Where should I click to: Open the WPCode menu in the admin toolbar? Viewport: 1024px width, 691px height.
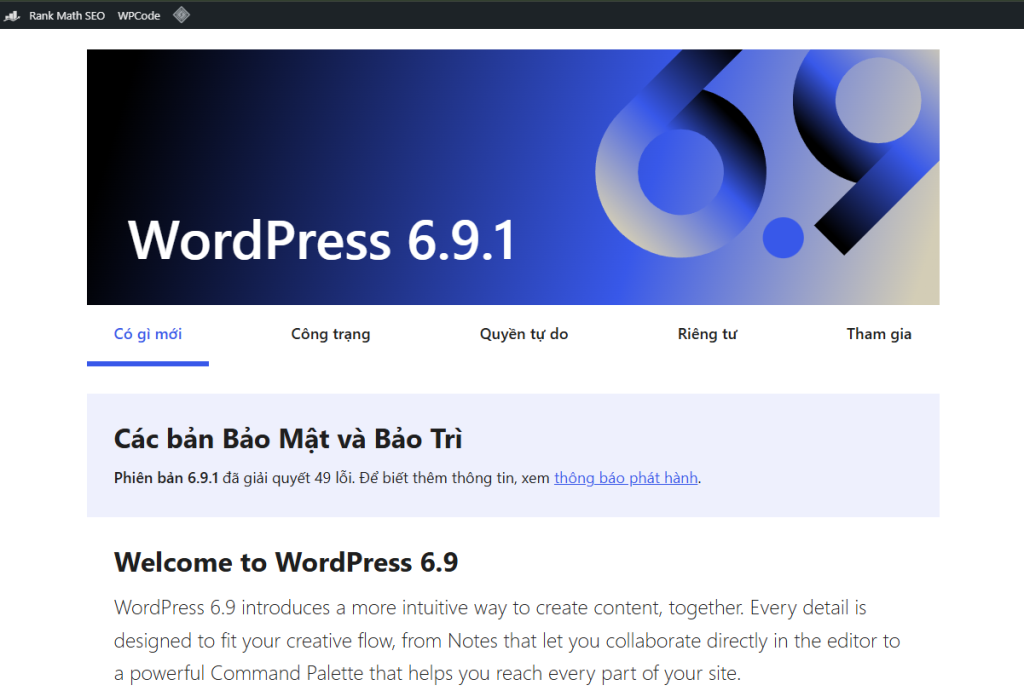(138, 15)
